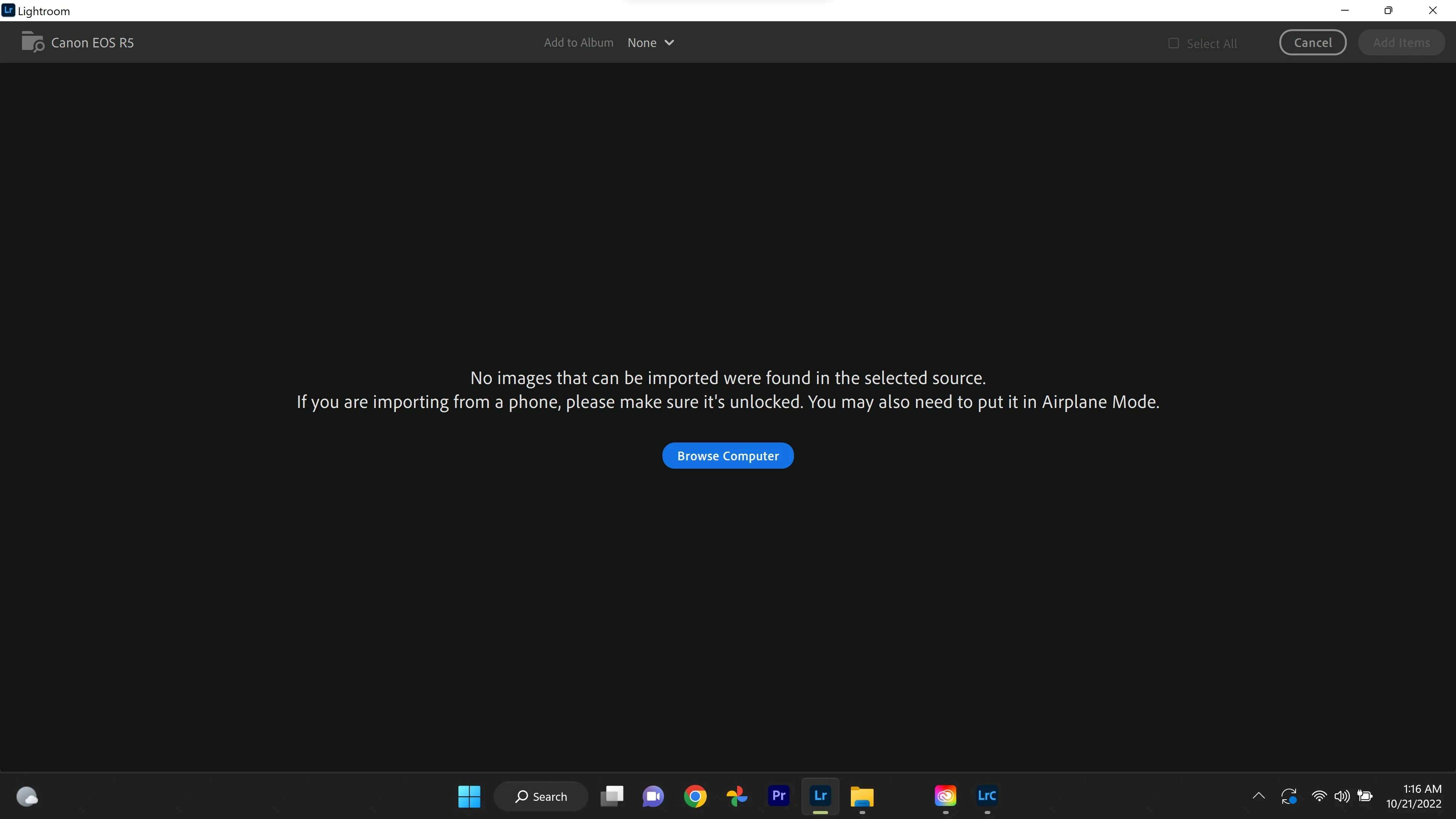Screen dimensions: 1456x819
Task: Open the weather widget on the taskbar
Action: click(27, 796)
